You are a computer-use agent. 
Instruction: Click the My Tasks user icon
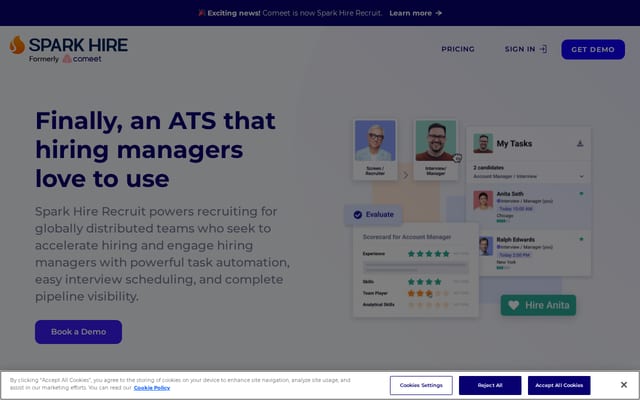coord(580,143)
